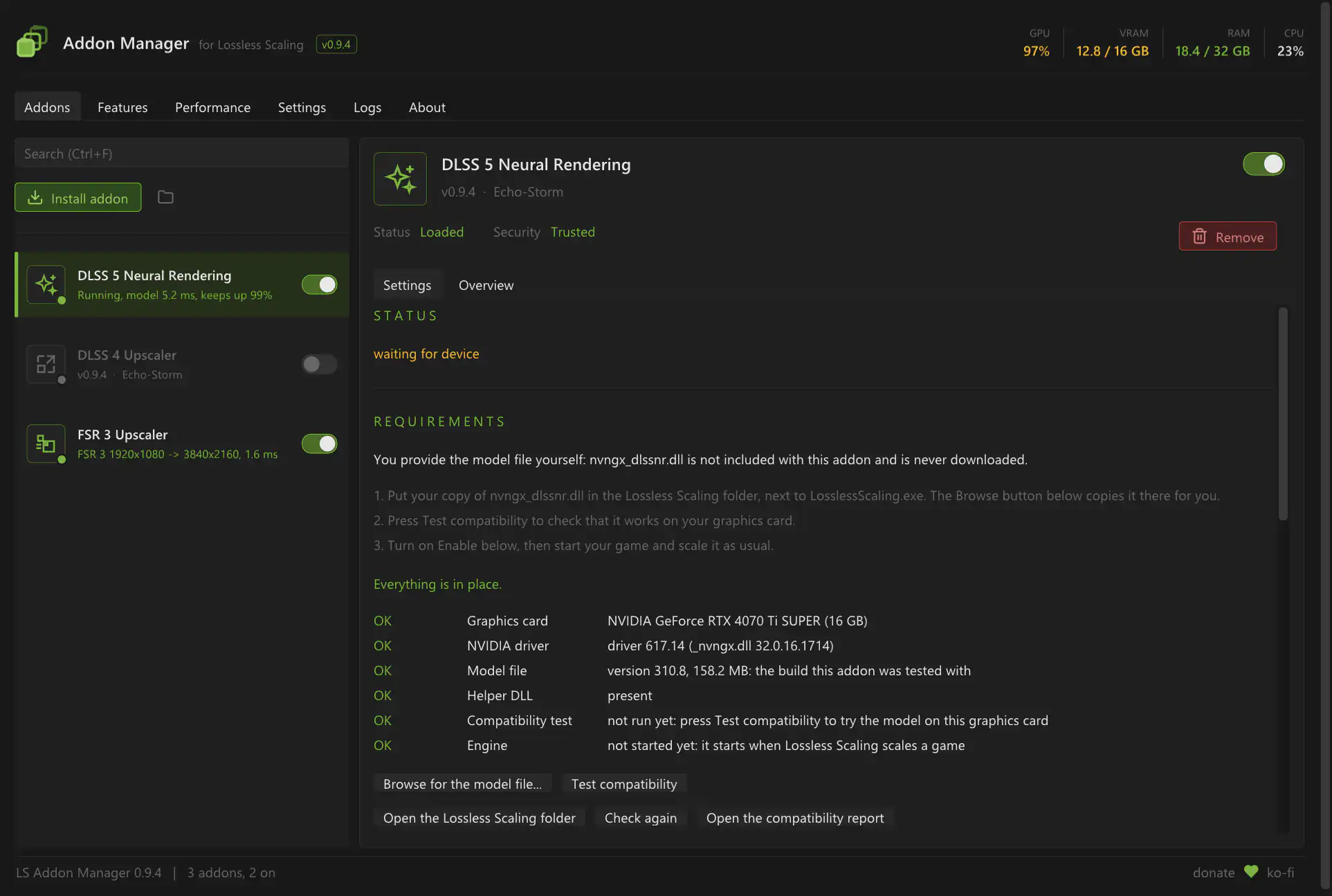Open the Performance tab
1332x896 pixels.
(x=212, y=107)
